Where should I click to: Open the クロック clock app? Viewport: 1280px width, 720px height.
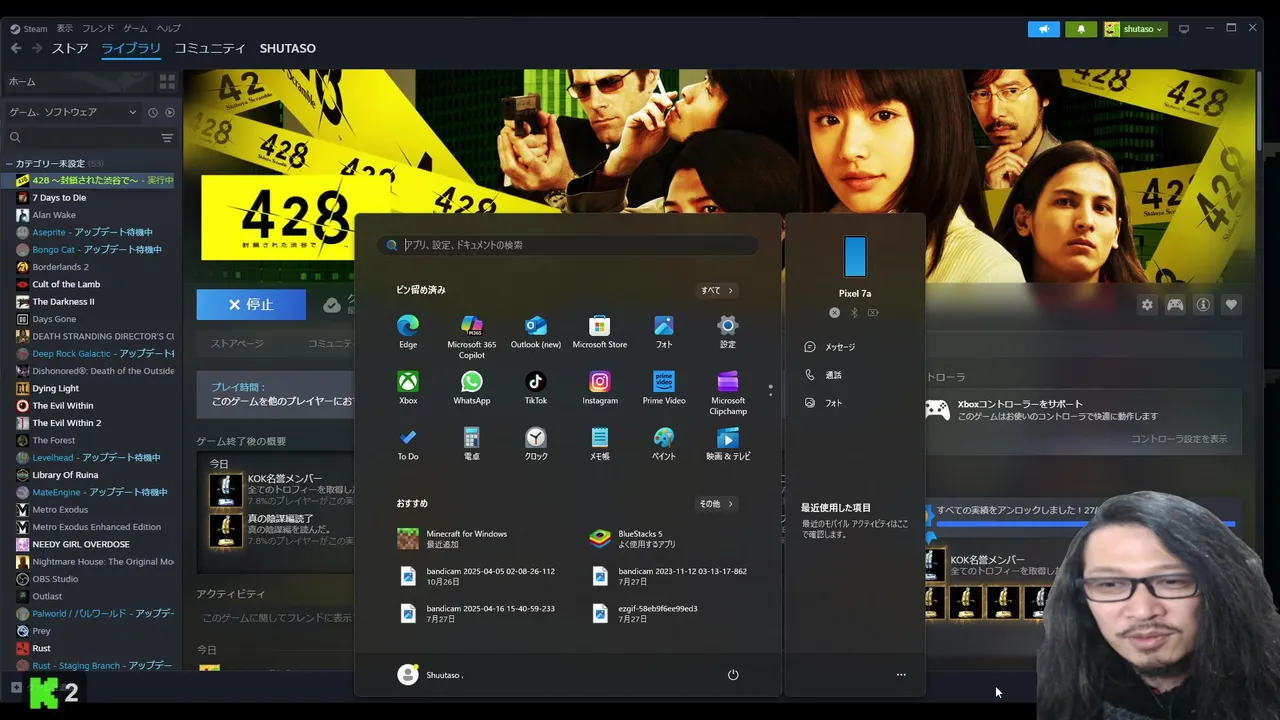536,443
